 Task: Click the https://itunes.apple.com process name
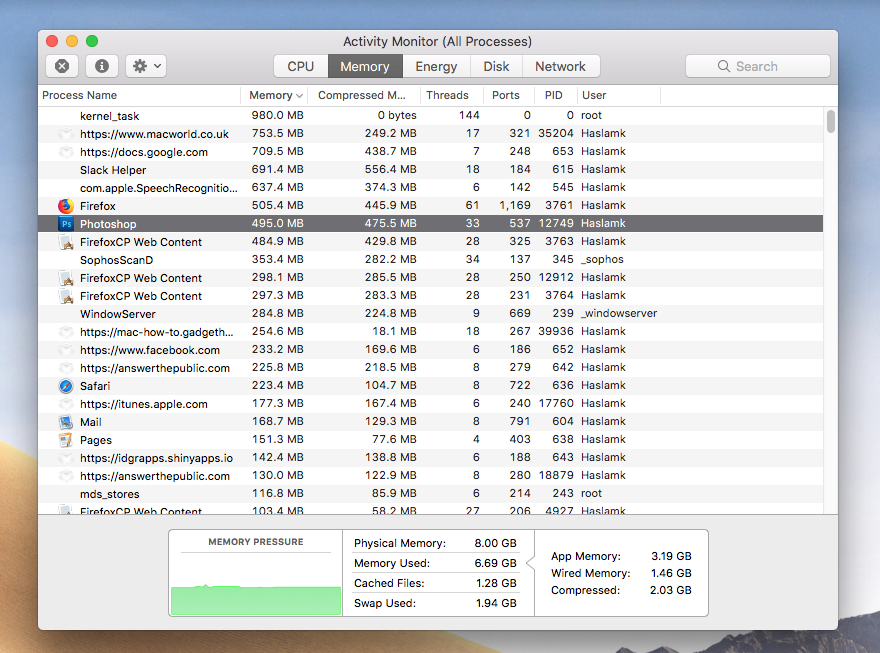click(x=144, y=404)
